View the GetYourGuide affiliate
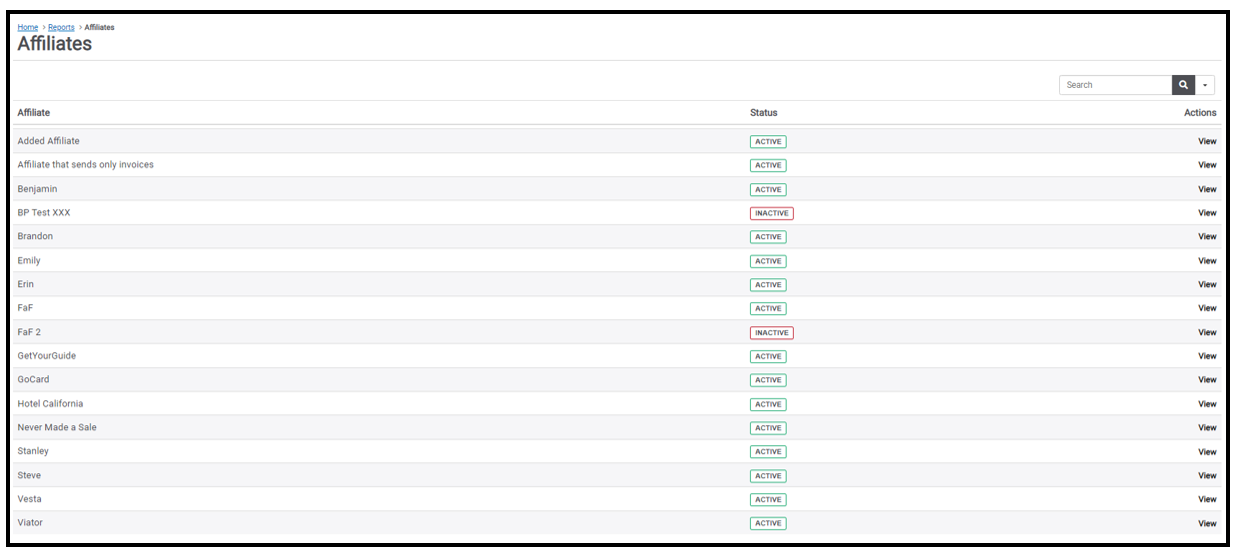 tap(1207, 356)
